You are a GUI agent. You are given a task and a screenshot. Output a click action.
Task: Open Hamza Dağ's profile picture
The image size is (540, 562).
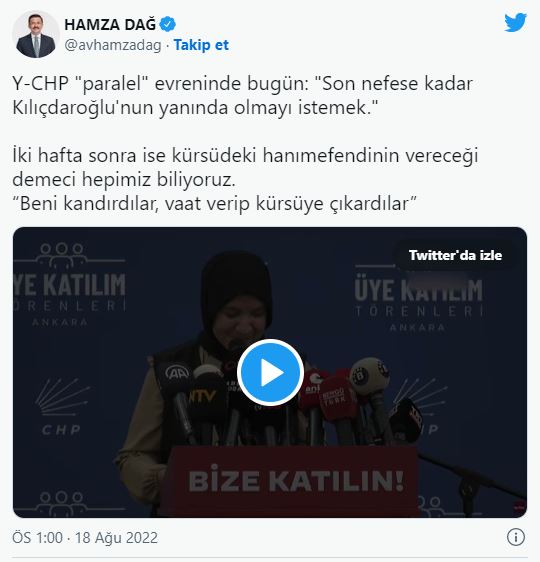[35, 34]
